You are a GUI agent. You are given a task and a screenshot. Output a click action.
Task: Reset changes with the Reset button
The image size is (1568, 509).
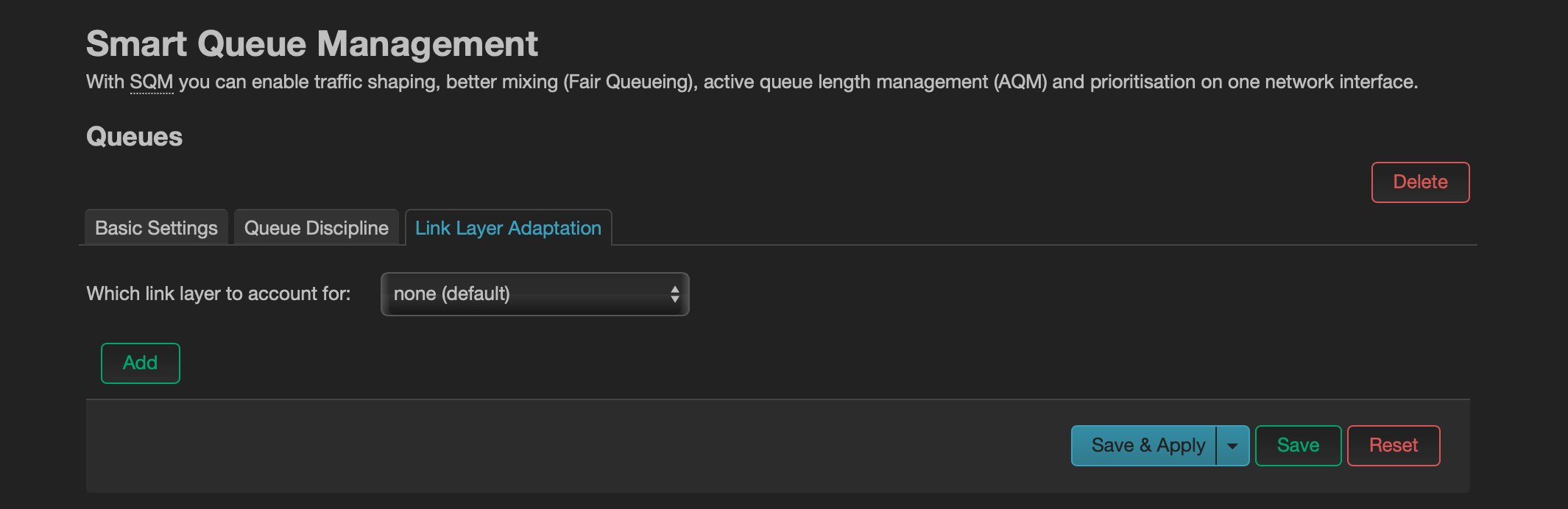pyautogui.click(x=1393, y=446)
